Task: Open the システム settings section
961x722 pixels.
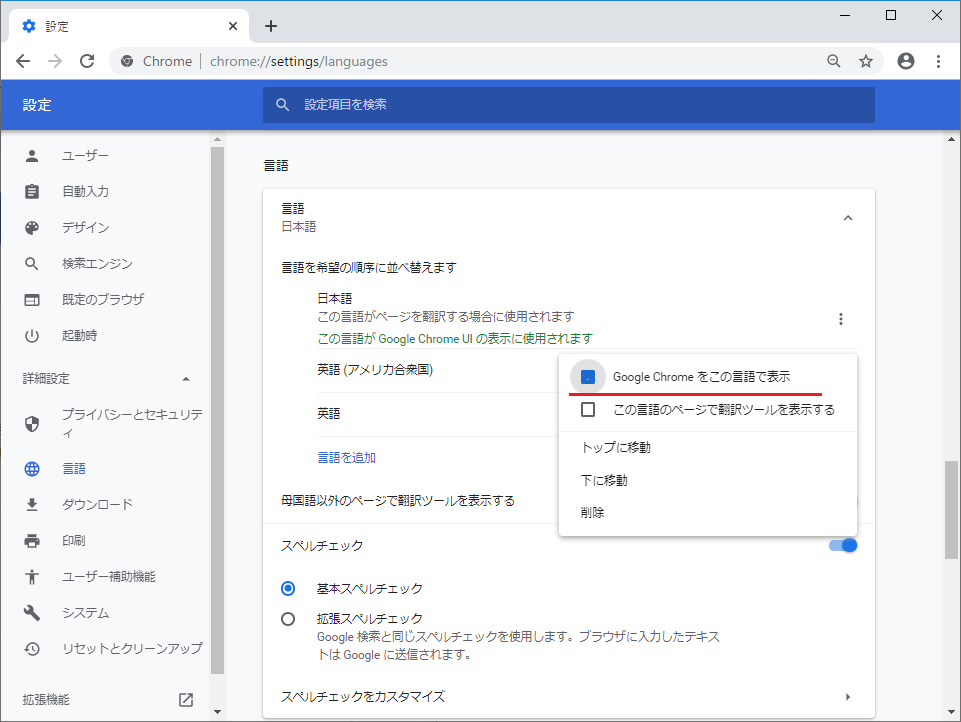Action: point(86,613)
